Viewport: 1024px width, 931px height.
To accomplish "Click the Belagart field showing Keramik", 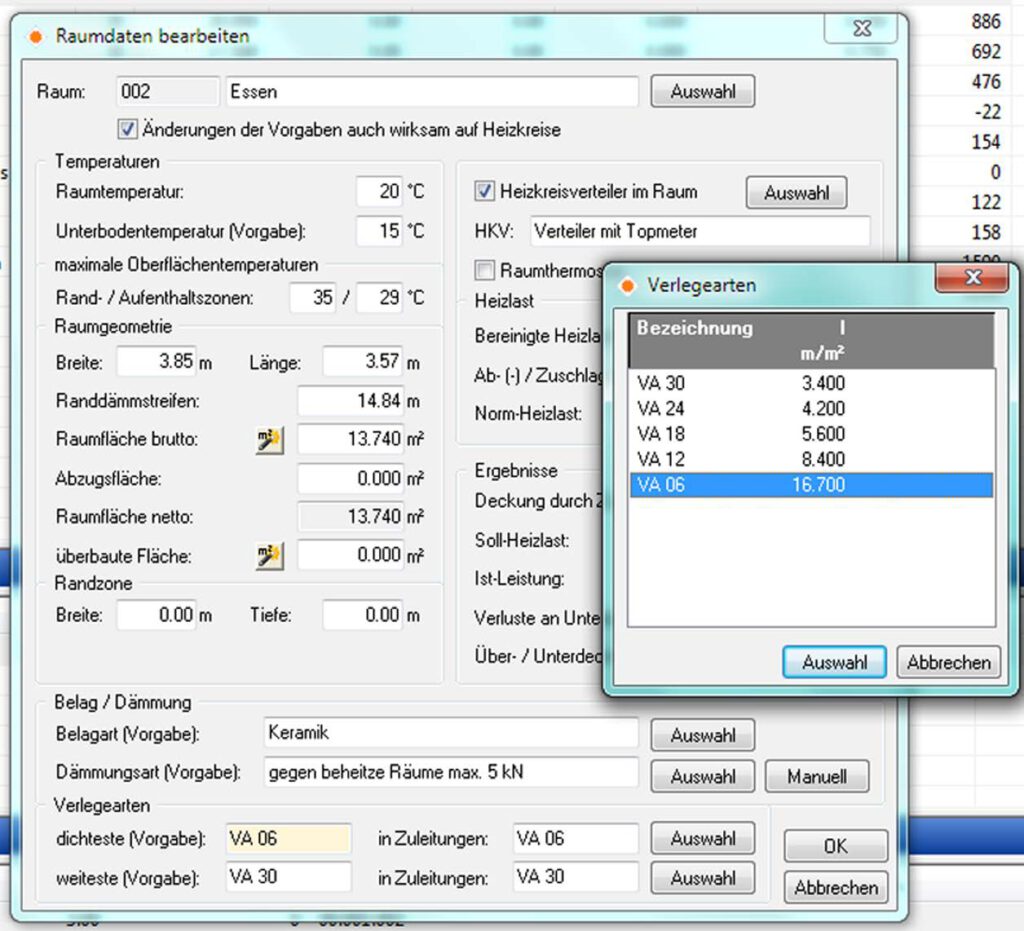I will pyautogui.click(x=451, y=733).
